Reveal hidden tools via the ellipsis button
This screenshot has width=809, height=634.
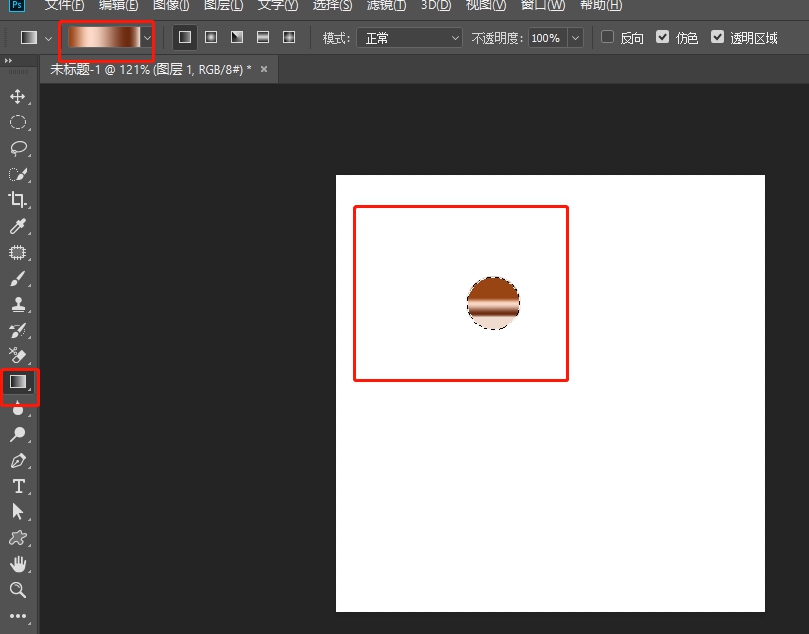point(18,618)
